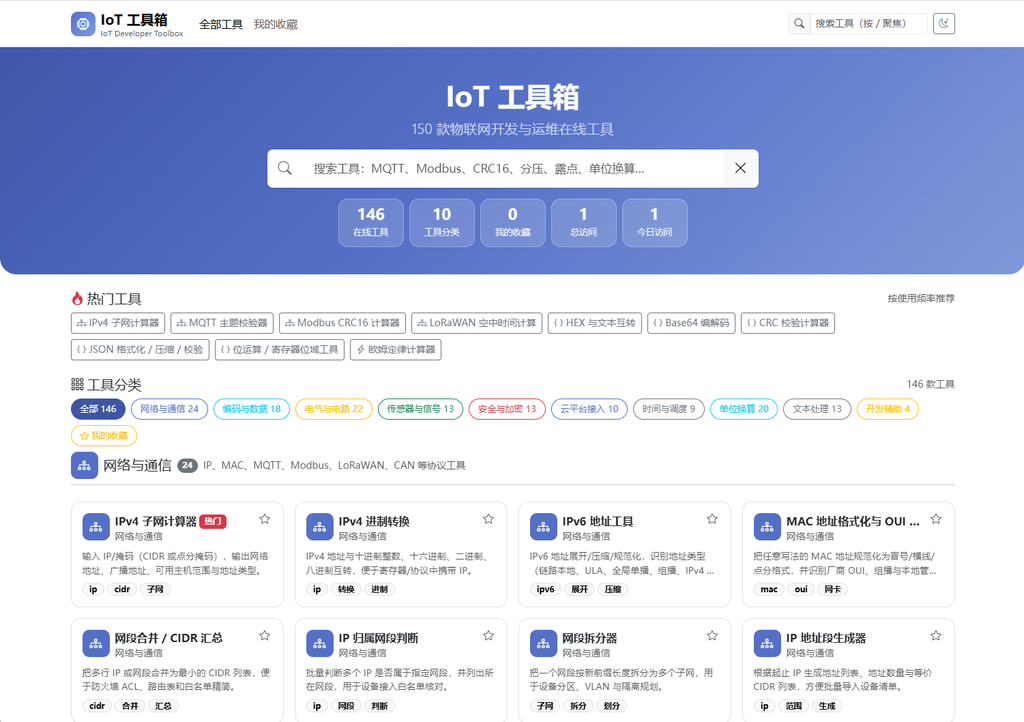The image size is (1024, 722).
Task: Toggle dark mode moon icon
Action: point(944,24)
